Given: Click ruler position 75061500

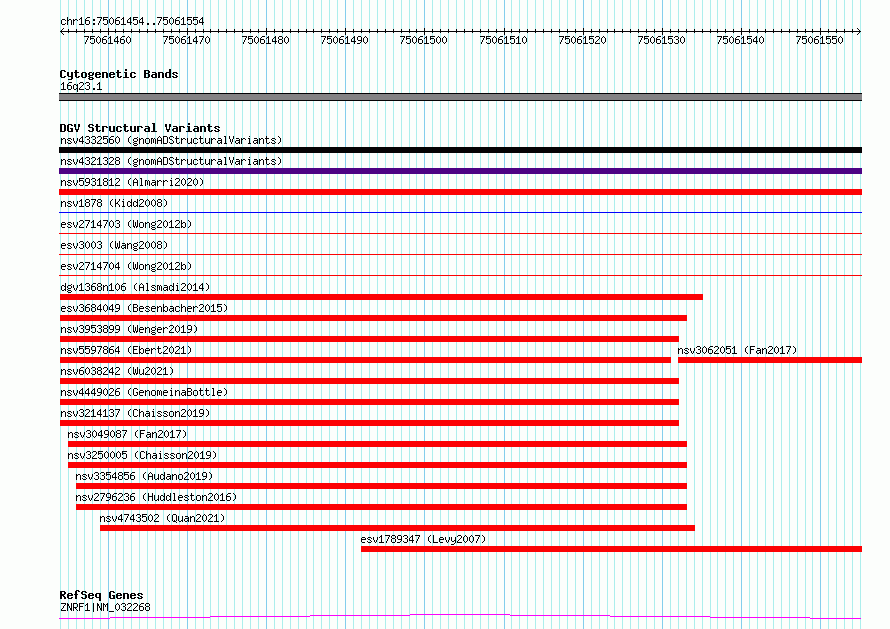Looking at the screenshot, I should (423, 40).
